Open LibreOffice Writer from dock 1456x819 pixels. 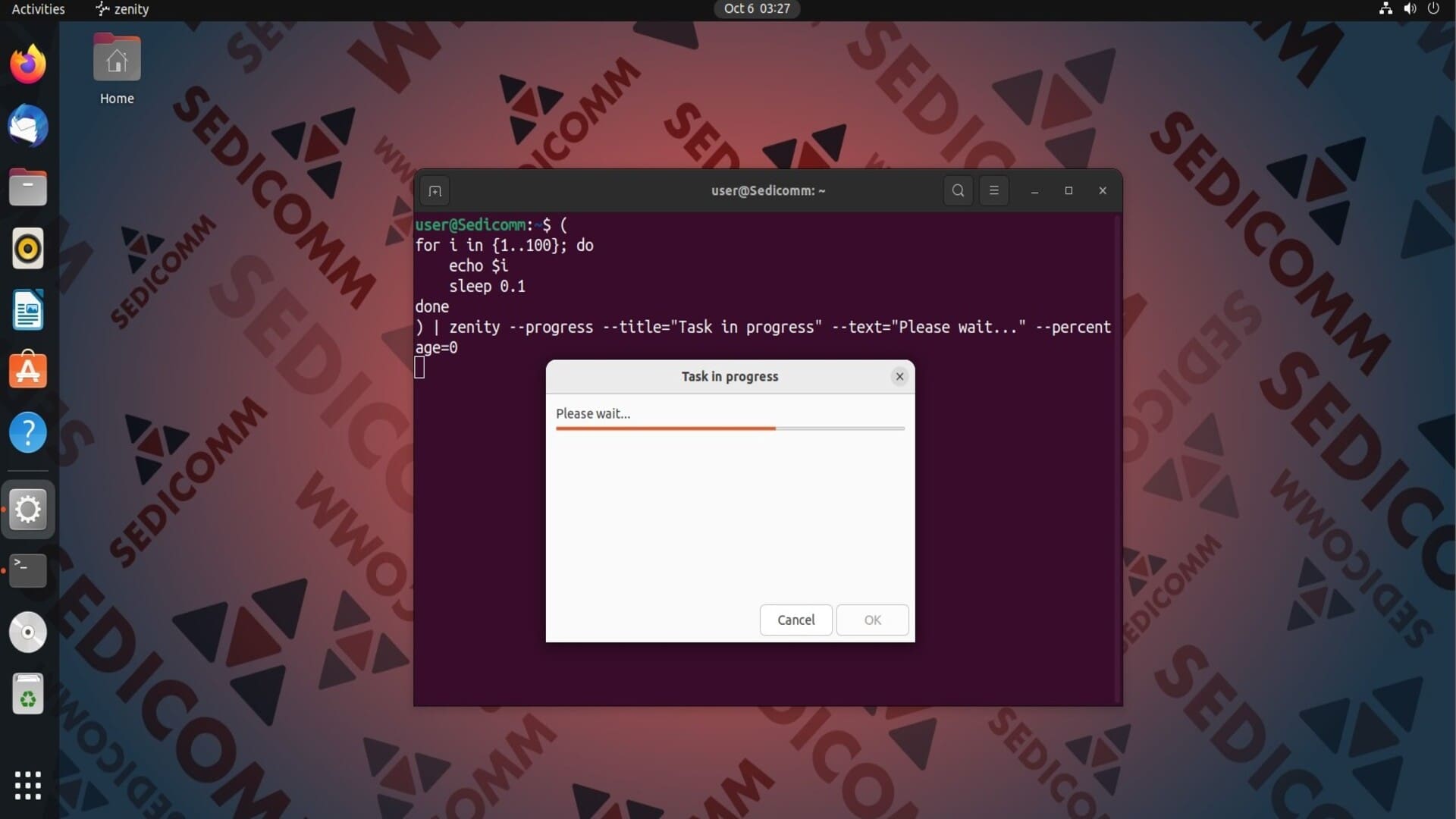click(28, 310)
